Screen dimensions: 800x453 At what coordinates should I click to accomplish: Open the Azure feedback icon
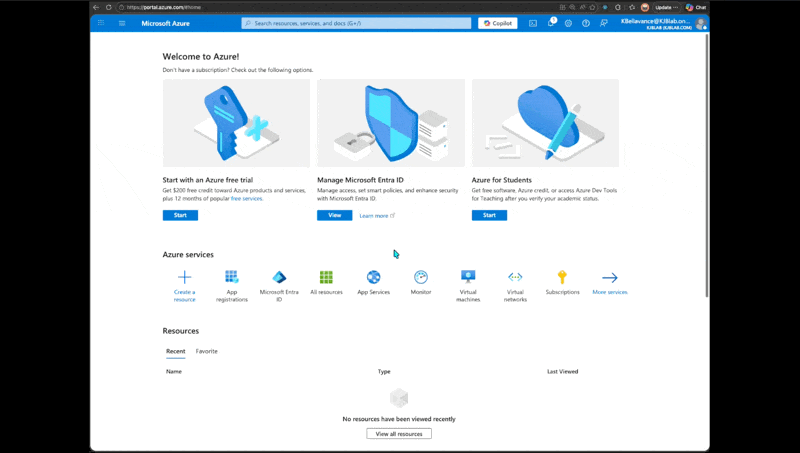[x=604, y=23]
